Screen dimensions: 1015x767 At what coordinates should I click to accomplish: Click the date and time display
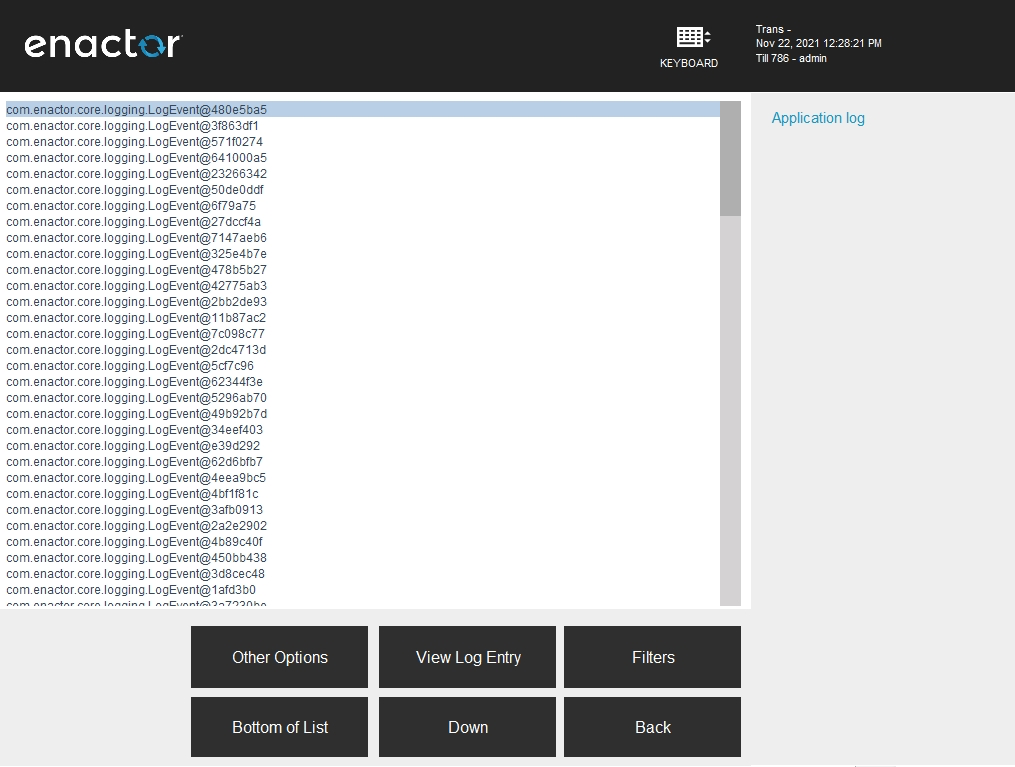coord(817,43)
